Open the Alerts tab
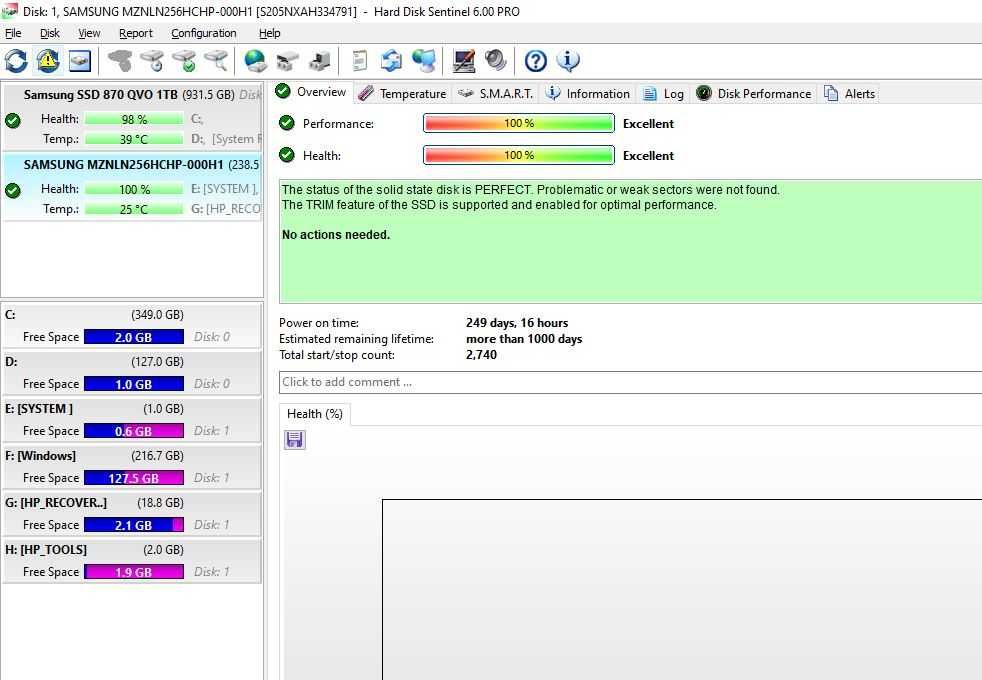982x680 pixels. tap(850, 93)
